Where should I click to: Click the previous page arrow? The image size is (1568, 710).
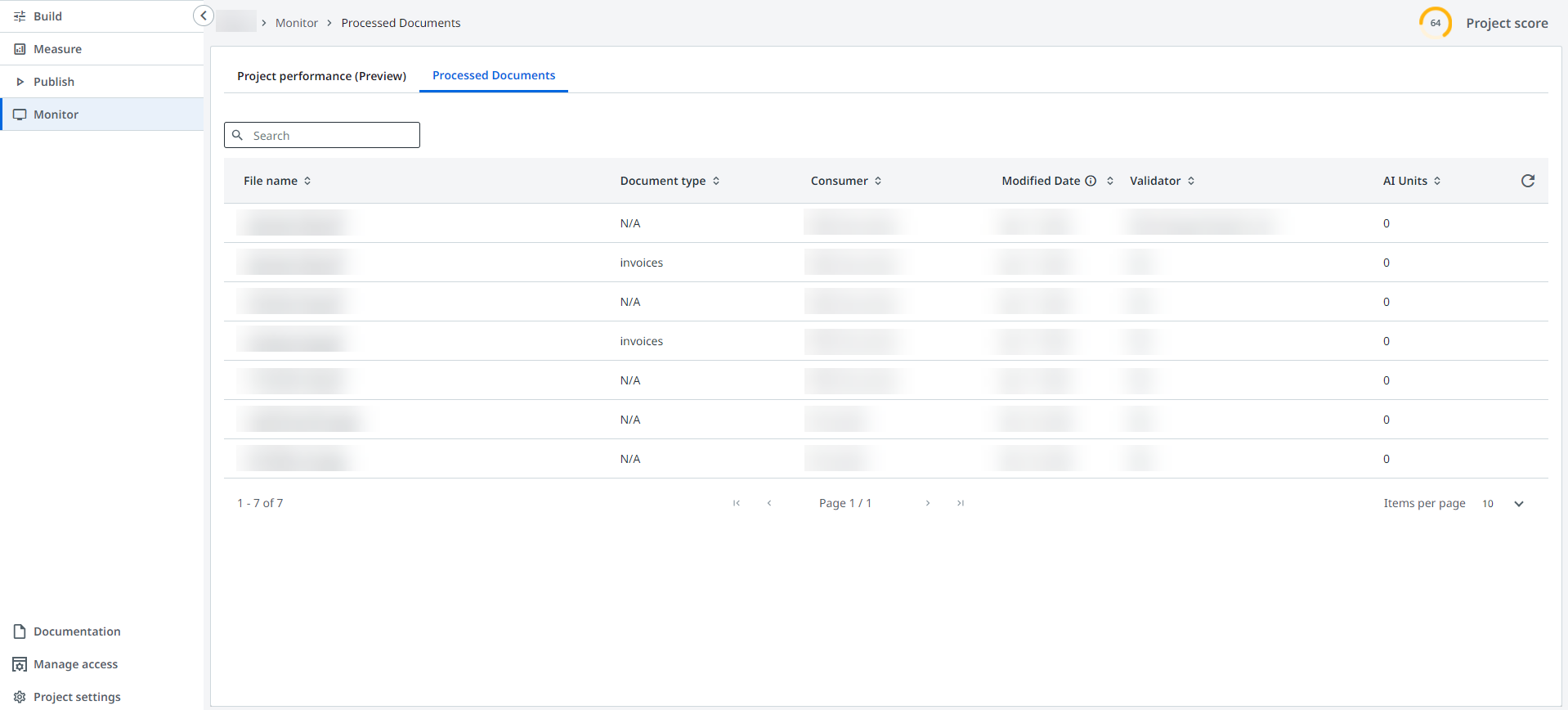(x=769, y=503)
